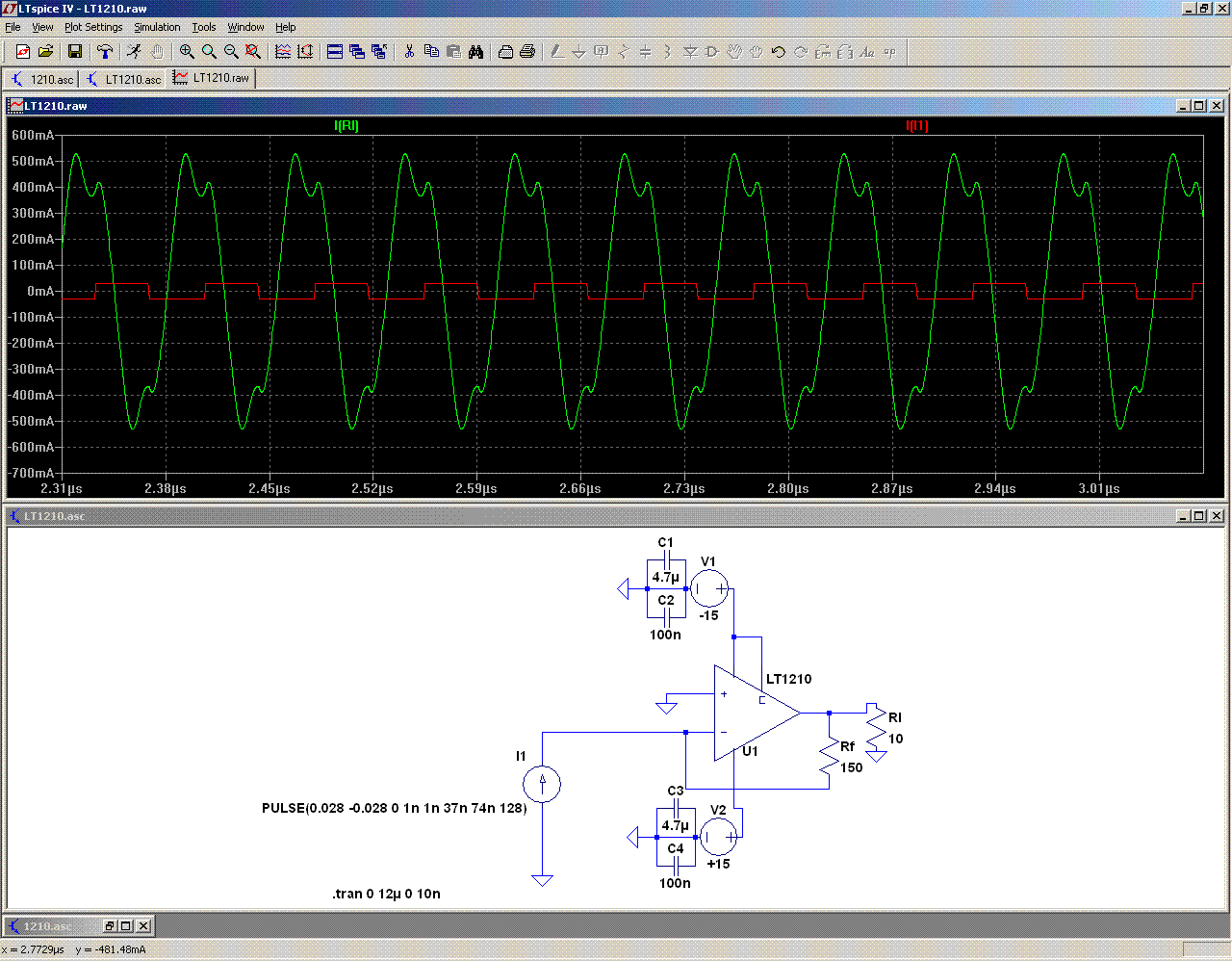Click the New Schematic icon
The image size is (1232, 961).
(x=23, y=52)
